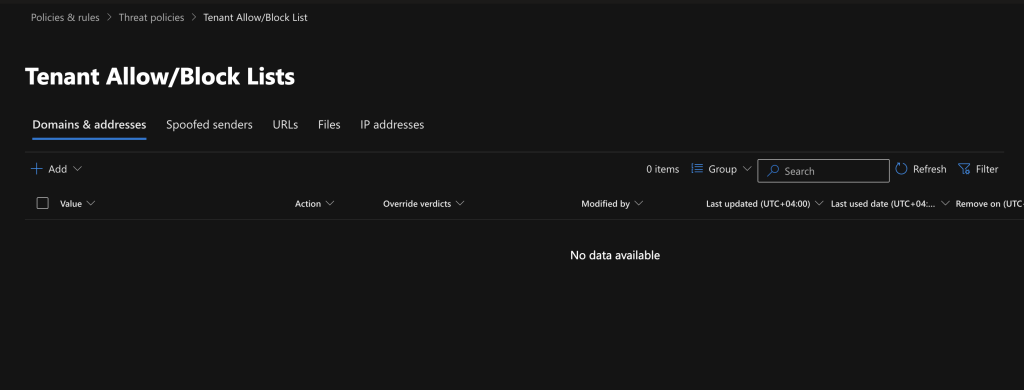The image size is (1024, 390).
Task: Toggle the select-all checkbox beside Value
Action: (x=42, y=203)
